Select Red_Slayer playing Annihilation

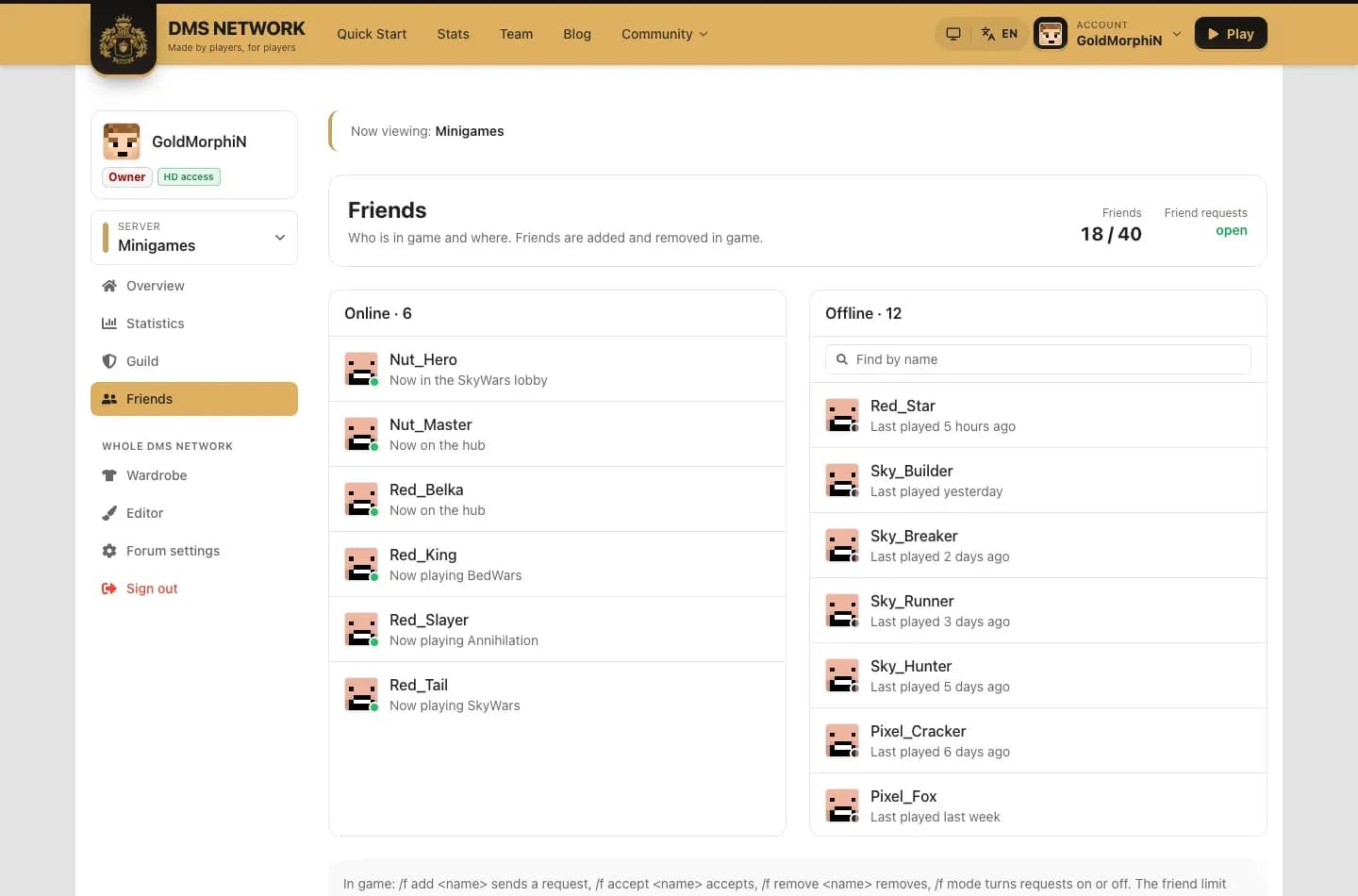[x=557, y=630]
